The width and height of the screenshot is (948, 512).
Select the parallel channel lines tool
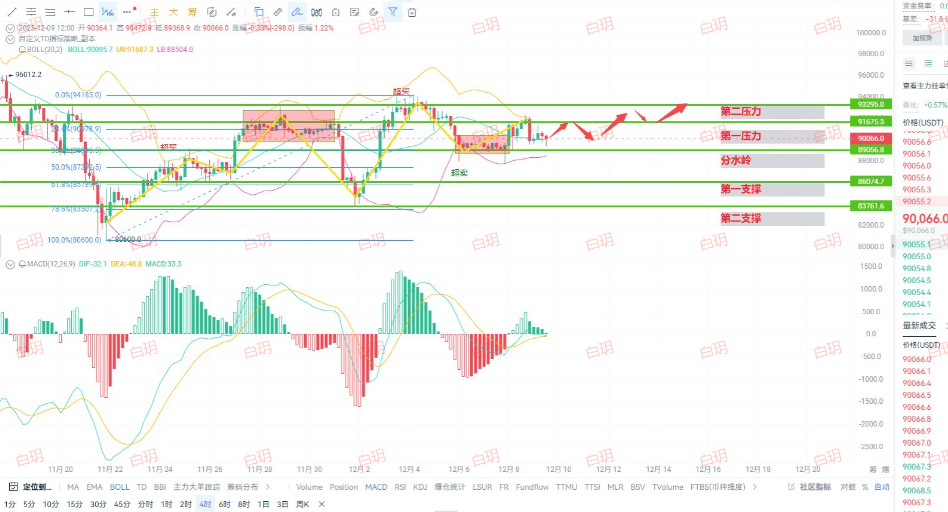31,12
